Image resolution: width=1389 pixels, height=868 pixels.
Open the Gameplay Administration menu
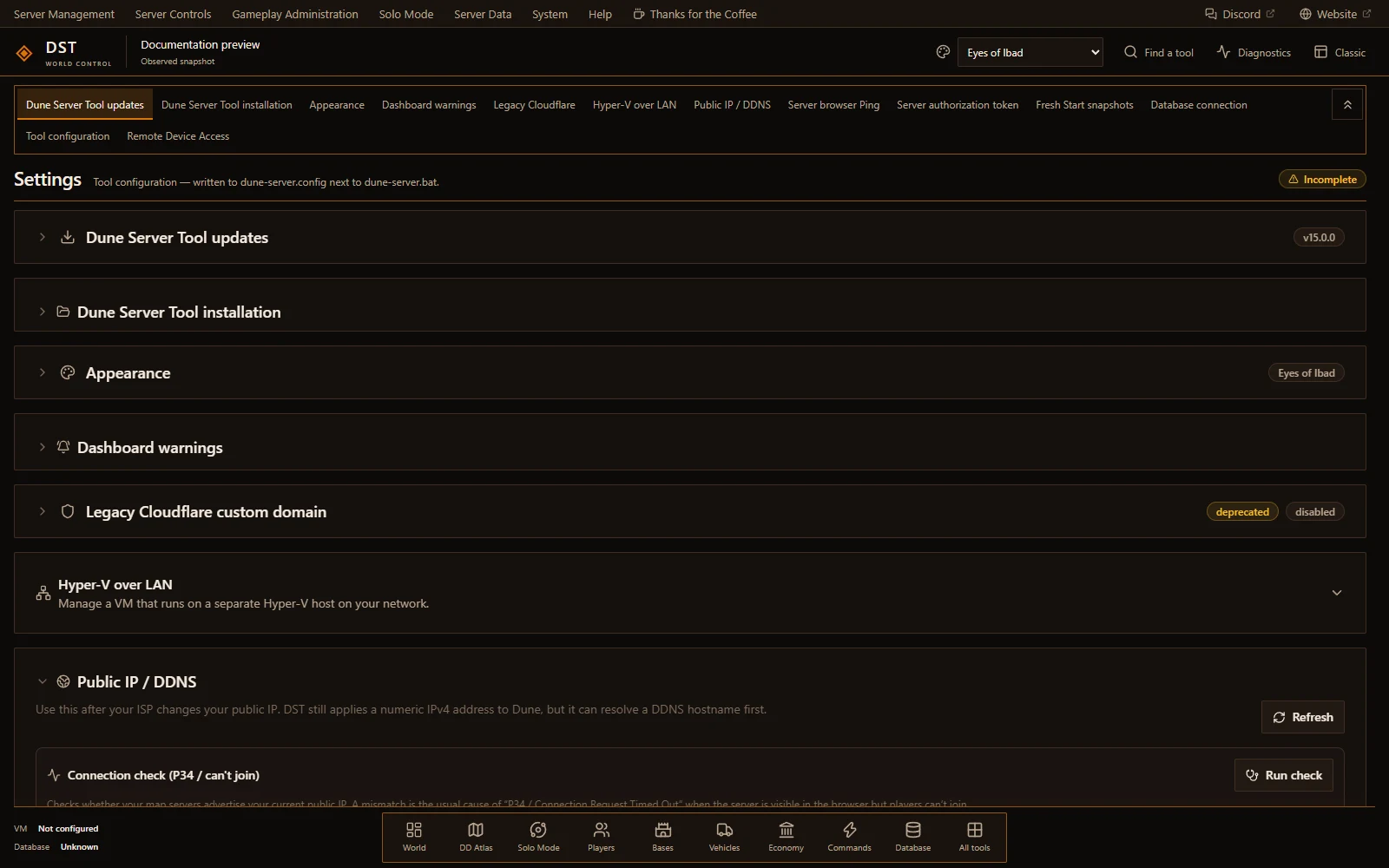[295, 14]
